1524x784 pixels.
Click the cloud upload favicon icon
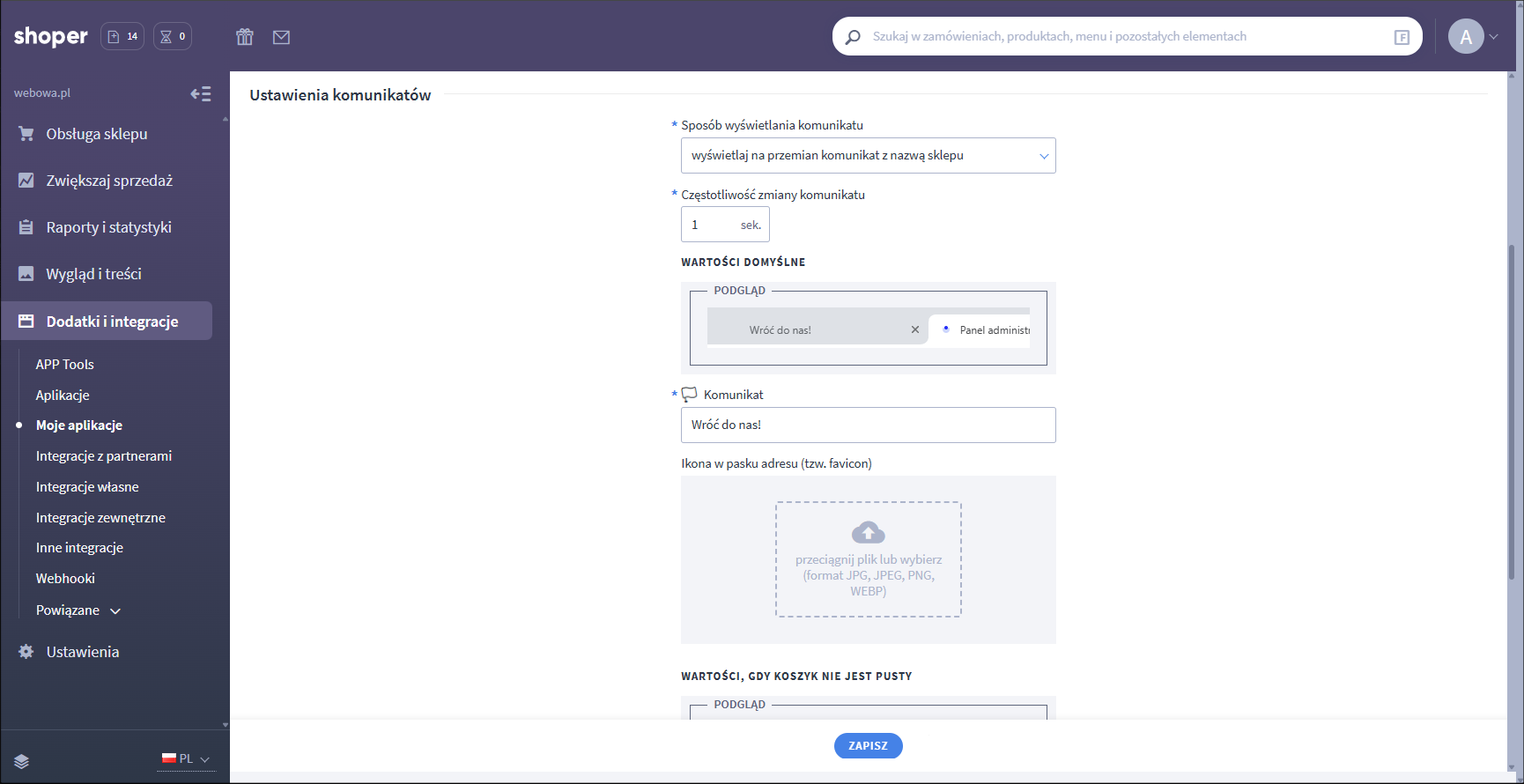[868, 533]
